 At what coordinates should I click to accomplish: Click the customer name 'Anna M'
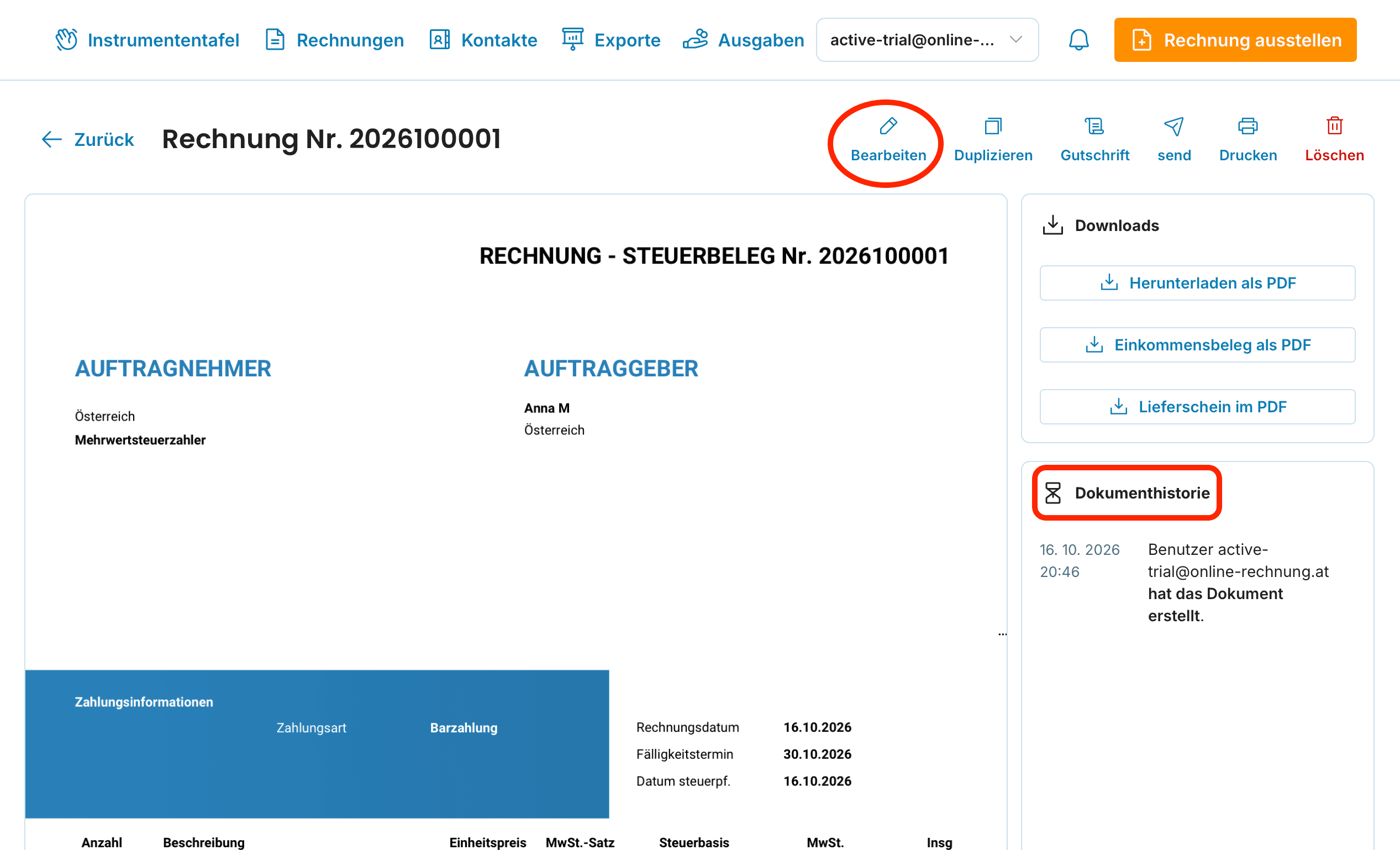tap(546, 408)
